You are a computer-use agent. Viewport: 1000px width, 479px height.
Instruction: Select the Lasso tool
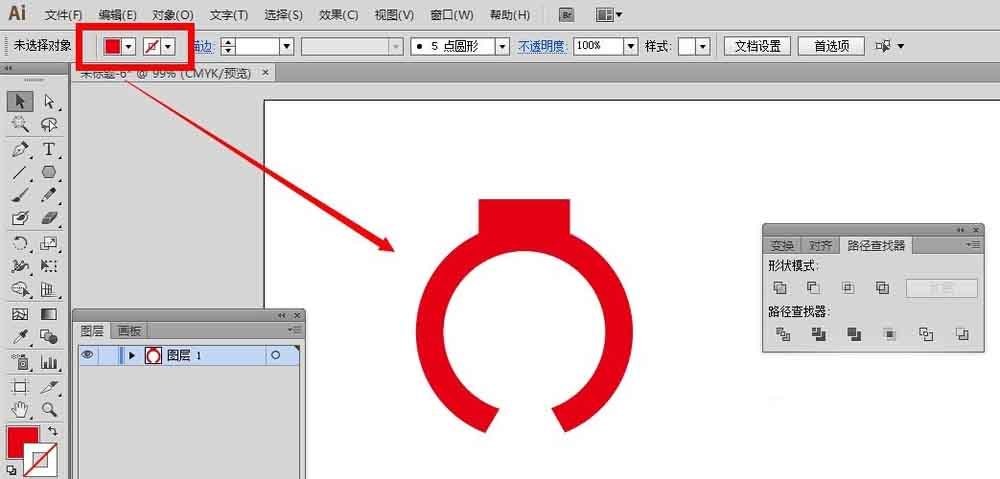coord(48,124)
